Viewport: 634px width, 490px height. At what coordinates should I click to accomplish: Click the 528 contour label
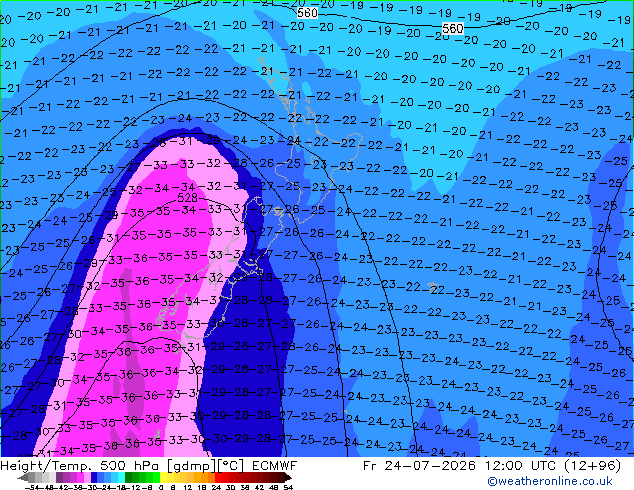click(188, 198)
